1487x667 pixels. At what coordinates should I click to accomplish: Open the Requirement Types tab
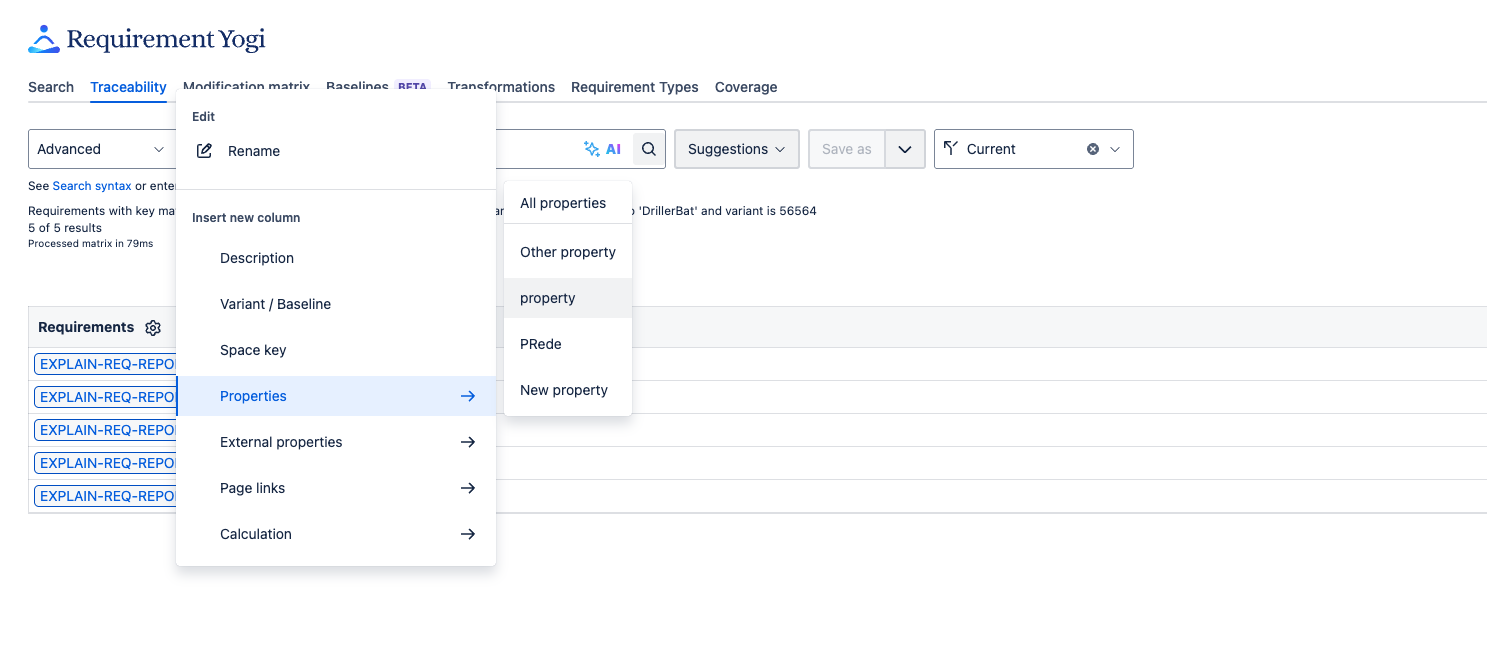point(634,87)
